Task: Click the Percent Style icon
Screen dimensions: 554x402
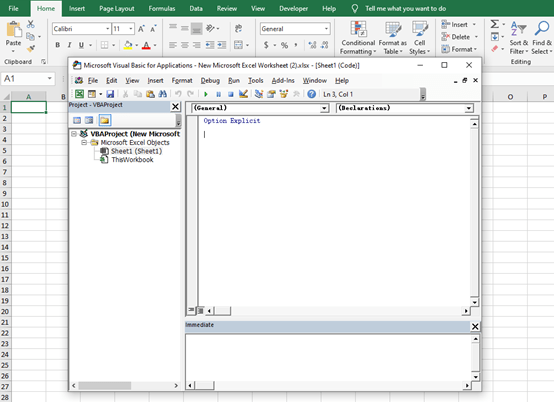Action: pyautogui.click(x=284, y=45)
